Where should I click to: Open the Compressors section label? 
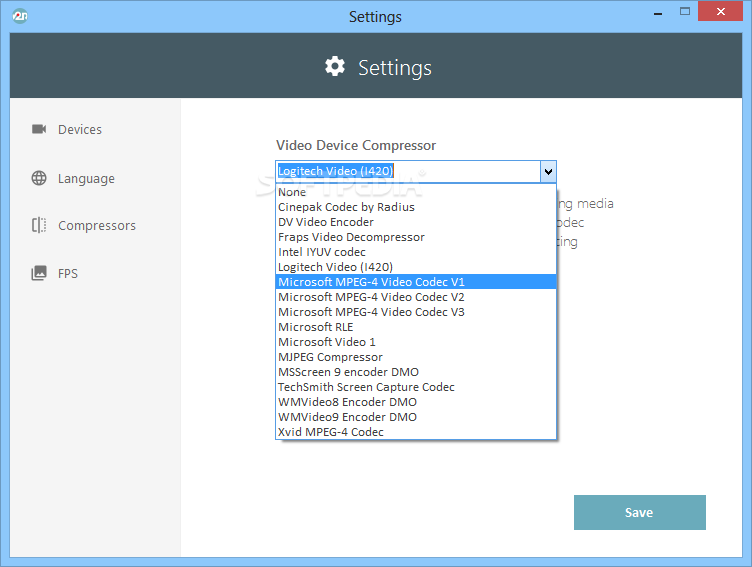[97, 225]
